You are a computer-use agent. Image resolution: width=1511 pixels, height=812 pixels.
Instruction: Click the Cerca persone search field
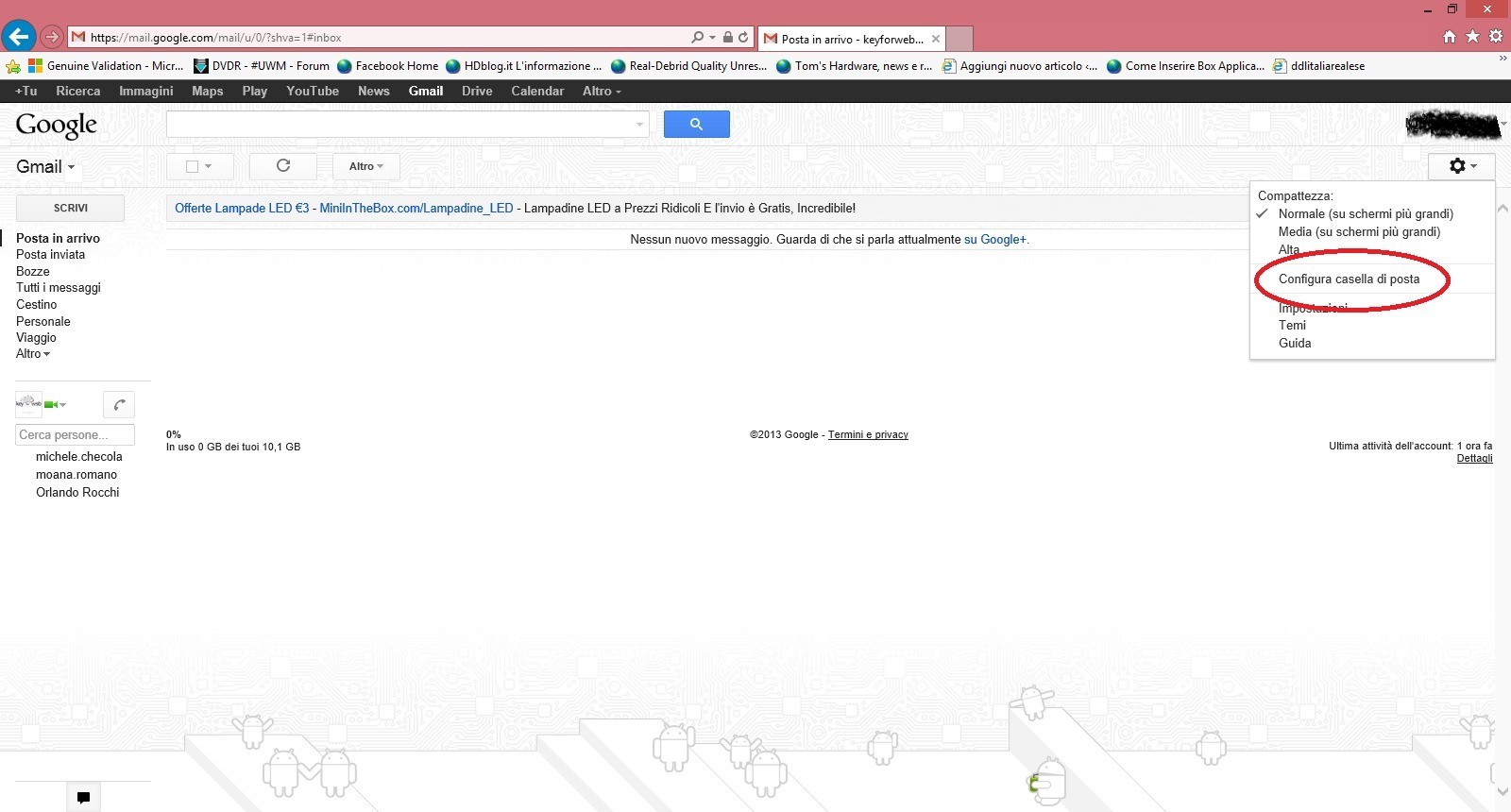76,435
